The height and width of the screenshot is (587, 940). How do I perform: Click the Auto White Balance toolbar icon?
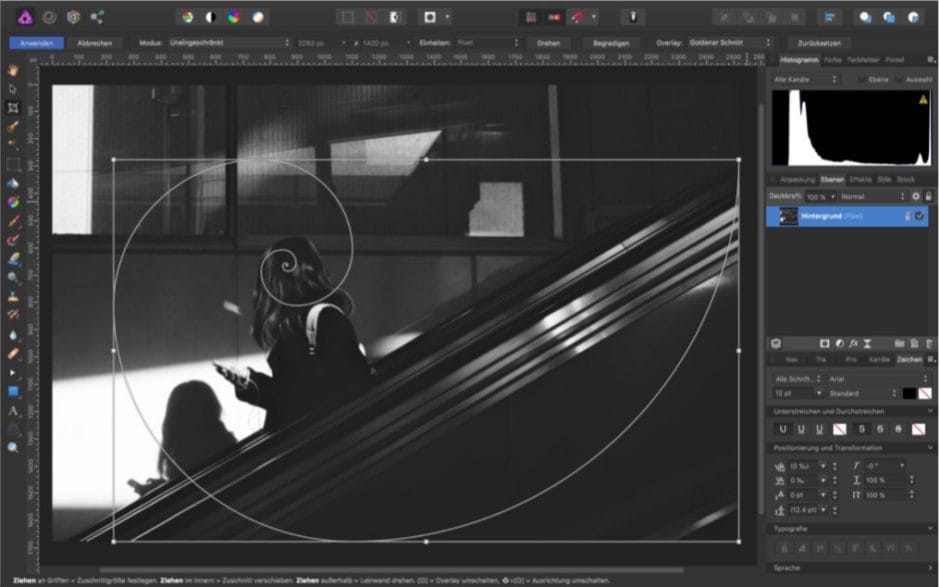tap(258, 17)
